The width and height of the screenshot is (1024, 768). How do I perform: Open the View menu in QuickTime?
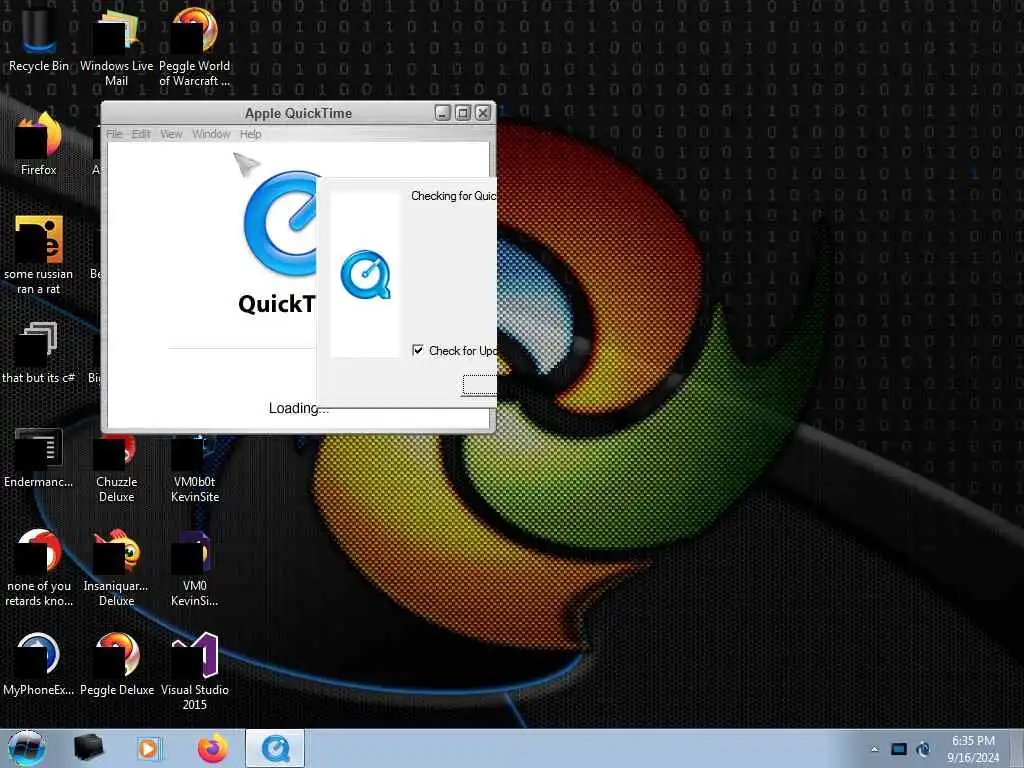point(171,134)
